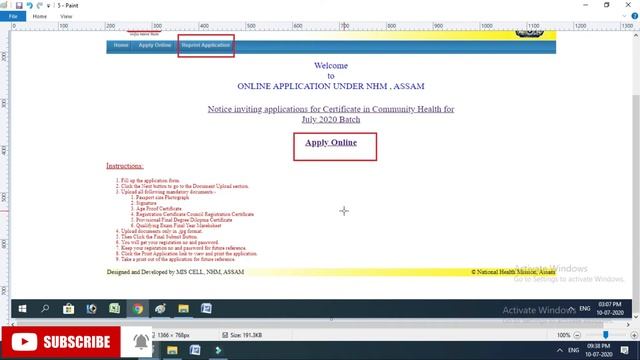Click the 'Designed and Developed by MIS CELL' footer text
This screenshot has height=360, width=640.
pos(175,272)
